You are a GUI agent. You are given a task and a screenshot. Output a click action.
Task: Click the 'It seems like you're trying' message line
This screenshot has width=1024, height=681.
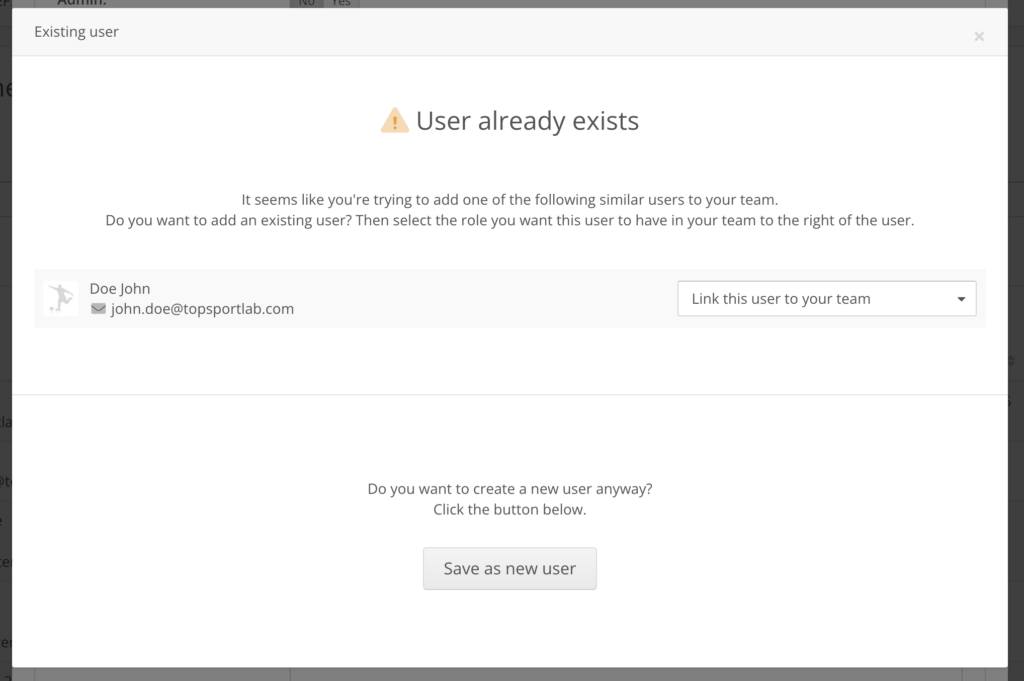pos(509,200)
